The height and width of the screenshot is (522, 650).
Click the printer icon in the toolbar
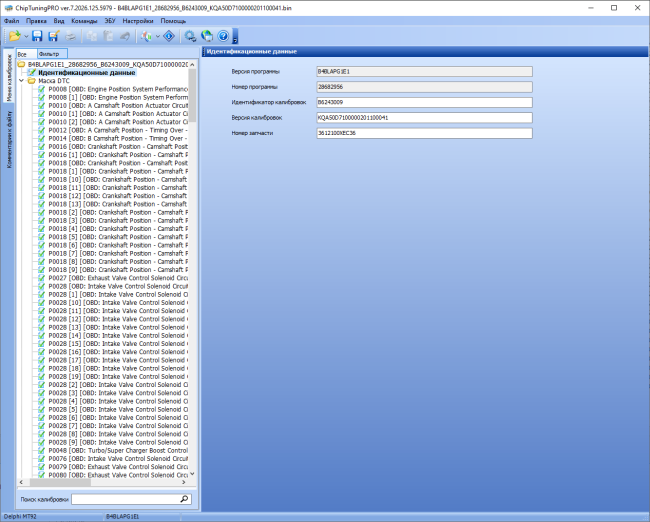[x=71, y=36]
